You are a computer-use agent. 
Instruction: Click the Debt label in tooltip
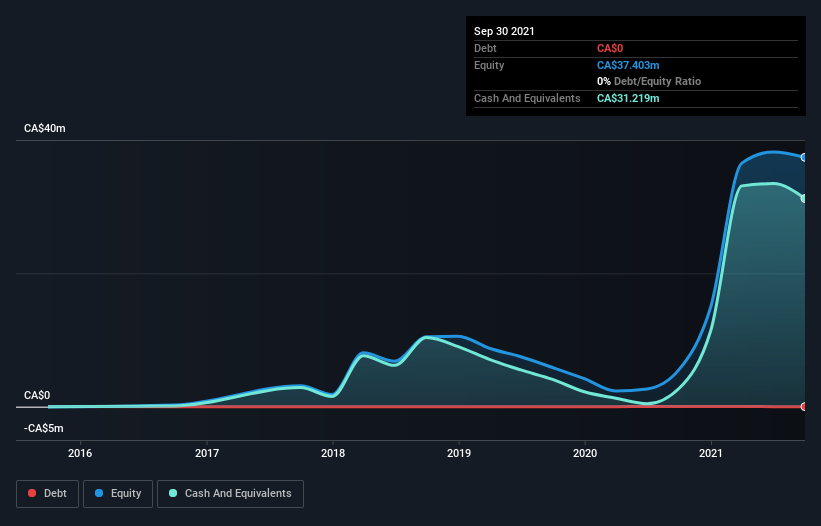point(485,48)
